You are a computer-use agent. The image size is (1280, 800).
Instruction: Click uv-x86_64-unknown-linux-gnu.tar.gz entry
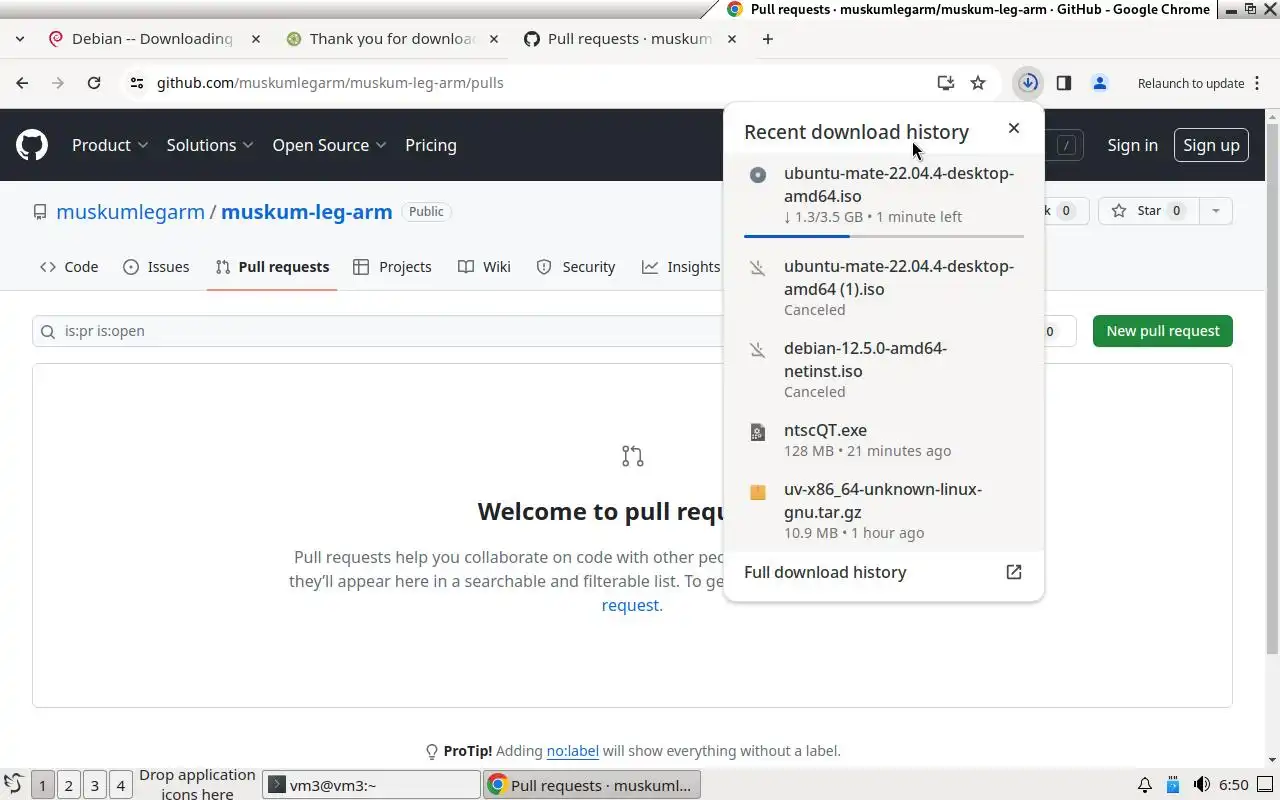(883, 501)
